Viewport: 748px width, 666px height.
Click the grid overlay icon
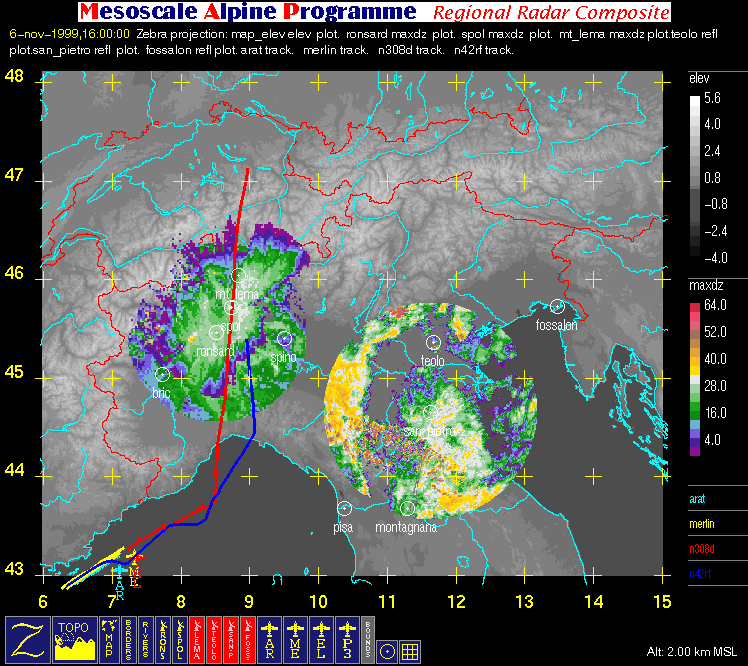point(410,651)
